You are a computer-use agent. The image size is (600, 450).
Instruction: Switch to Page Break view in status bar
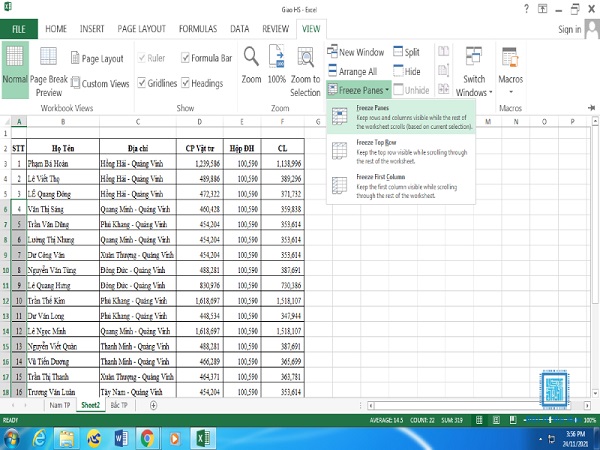tap(513, 420)
